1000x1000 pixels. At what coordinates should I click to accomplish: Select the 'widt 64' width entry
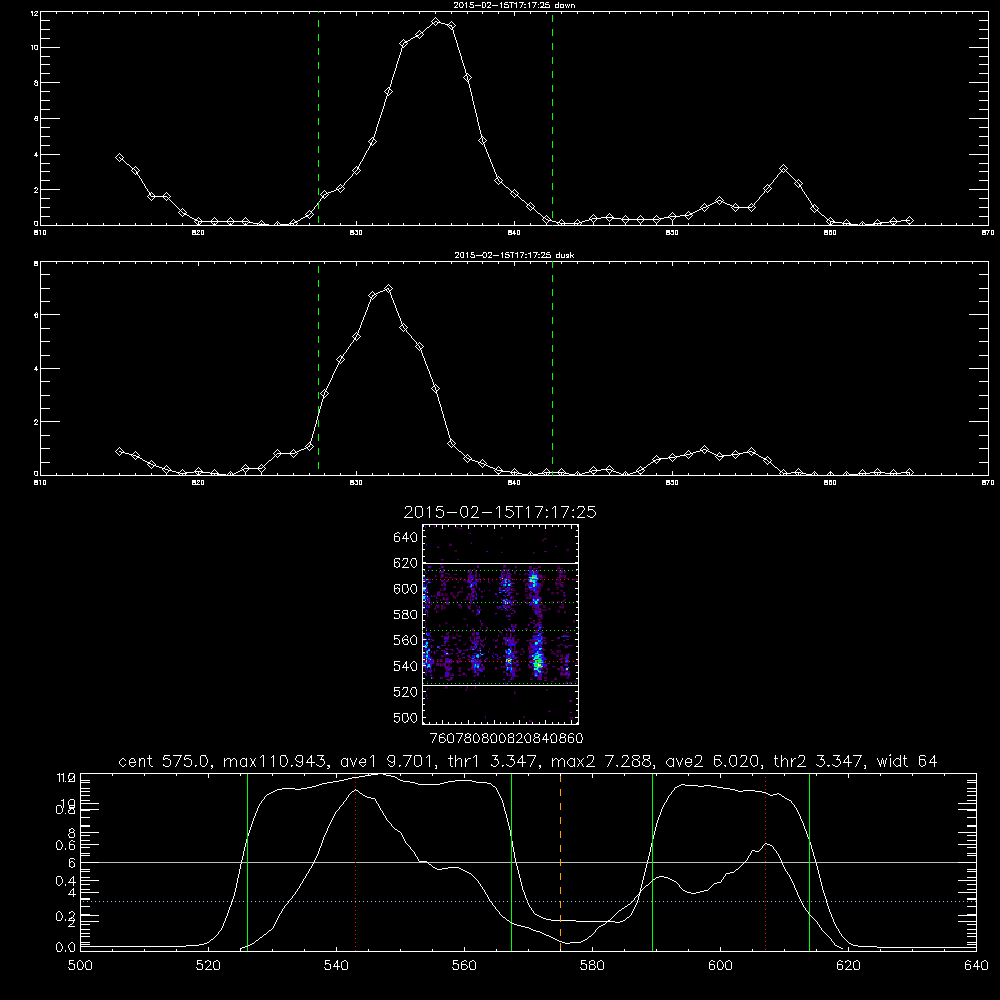coord(907,761)
